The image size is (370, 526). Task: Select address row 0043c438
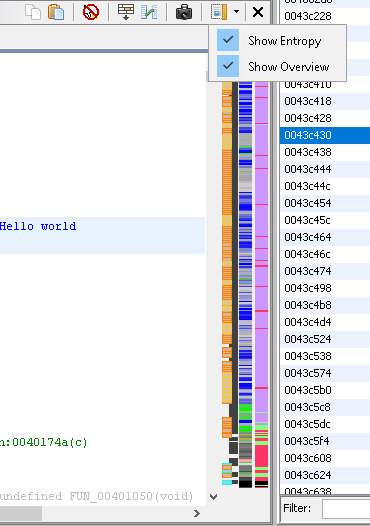coord(325,152)
